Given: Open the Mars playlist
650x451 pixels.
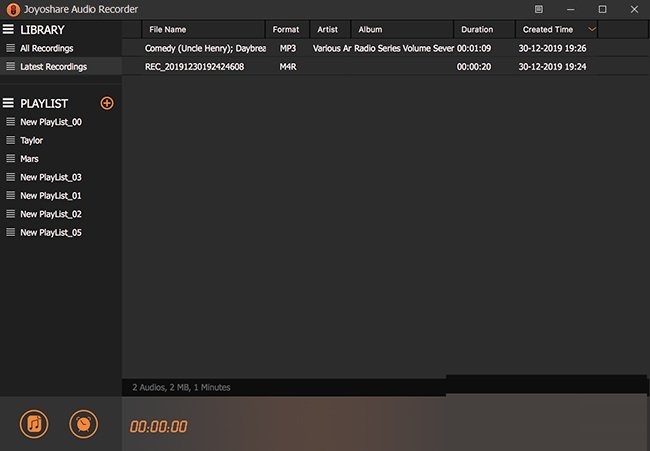Looking at the screenshot, I should pyautogui.click(x=30, y=159).
